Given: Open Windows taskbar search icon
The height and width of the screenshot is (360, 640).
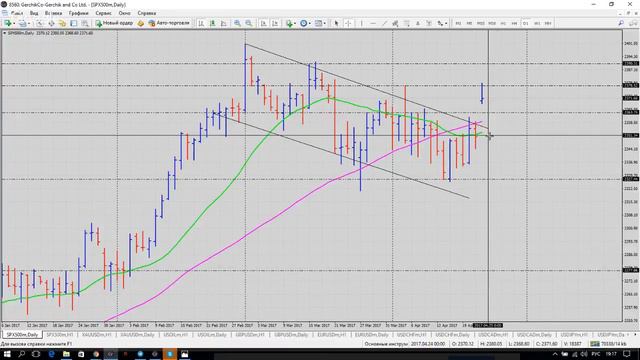Looking at the screenshot, I should (x=22, y=354).
